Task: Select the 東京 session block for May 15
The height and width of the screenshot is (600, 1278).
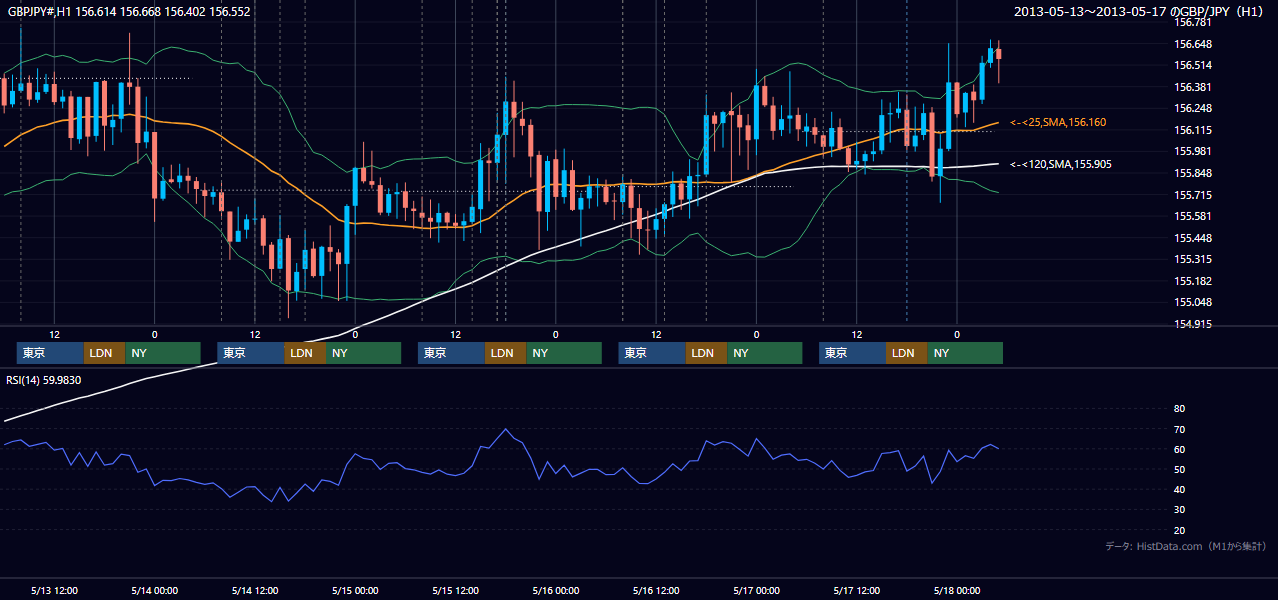Action: tap(451, 353)
